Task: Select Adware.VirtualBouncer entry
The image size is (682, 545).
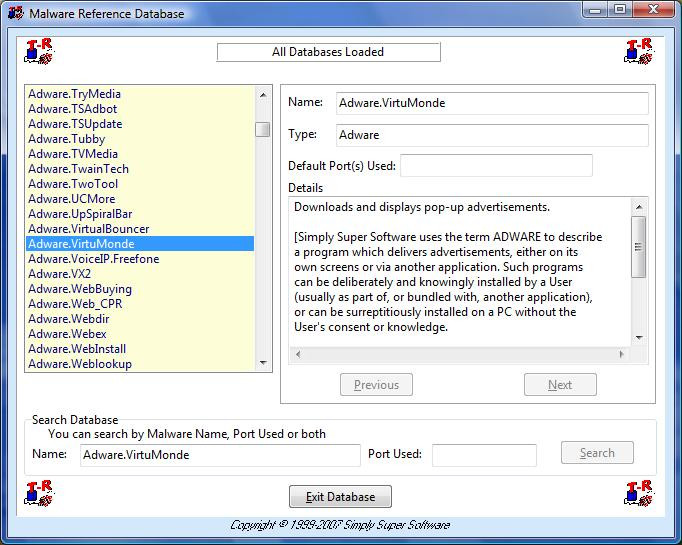Action: [140, 229]
